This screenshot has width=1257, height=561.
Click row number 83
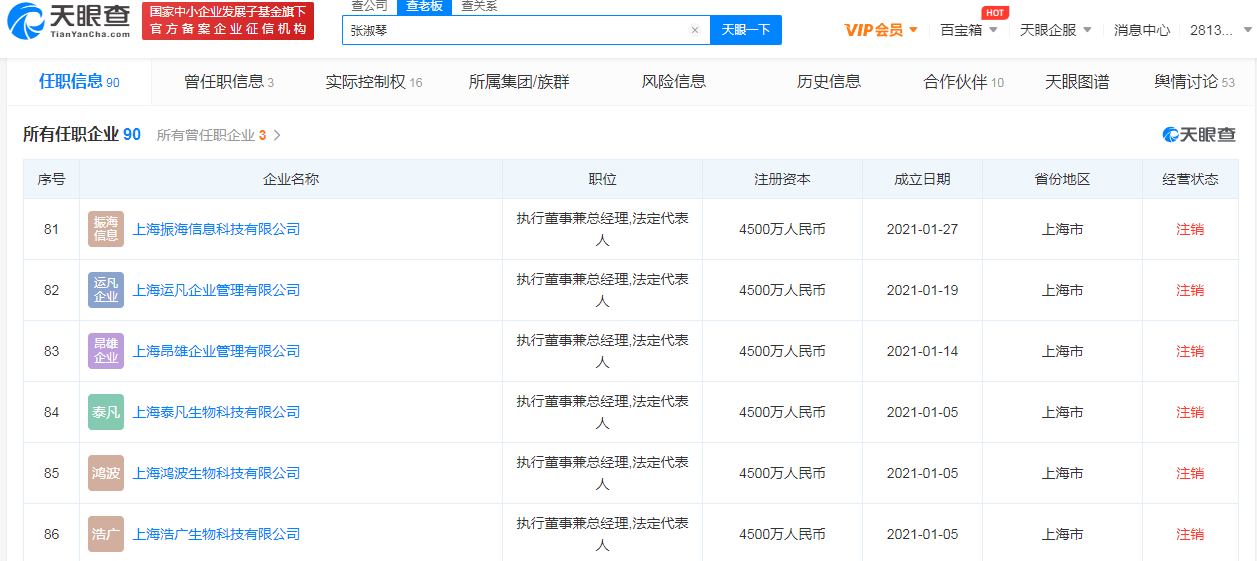tap(52, 351)
